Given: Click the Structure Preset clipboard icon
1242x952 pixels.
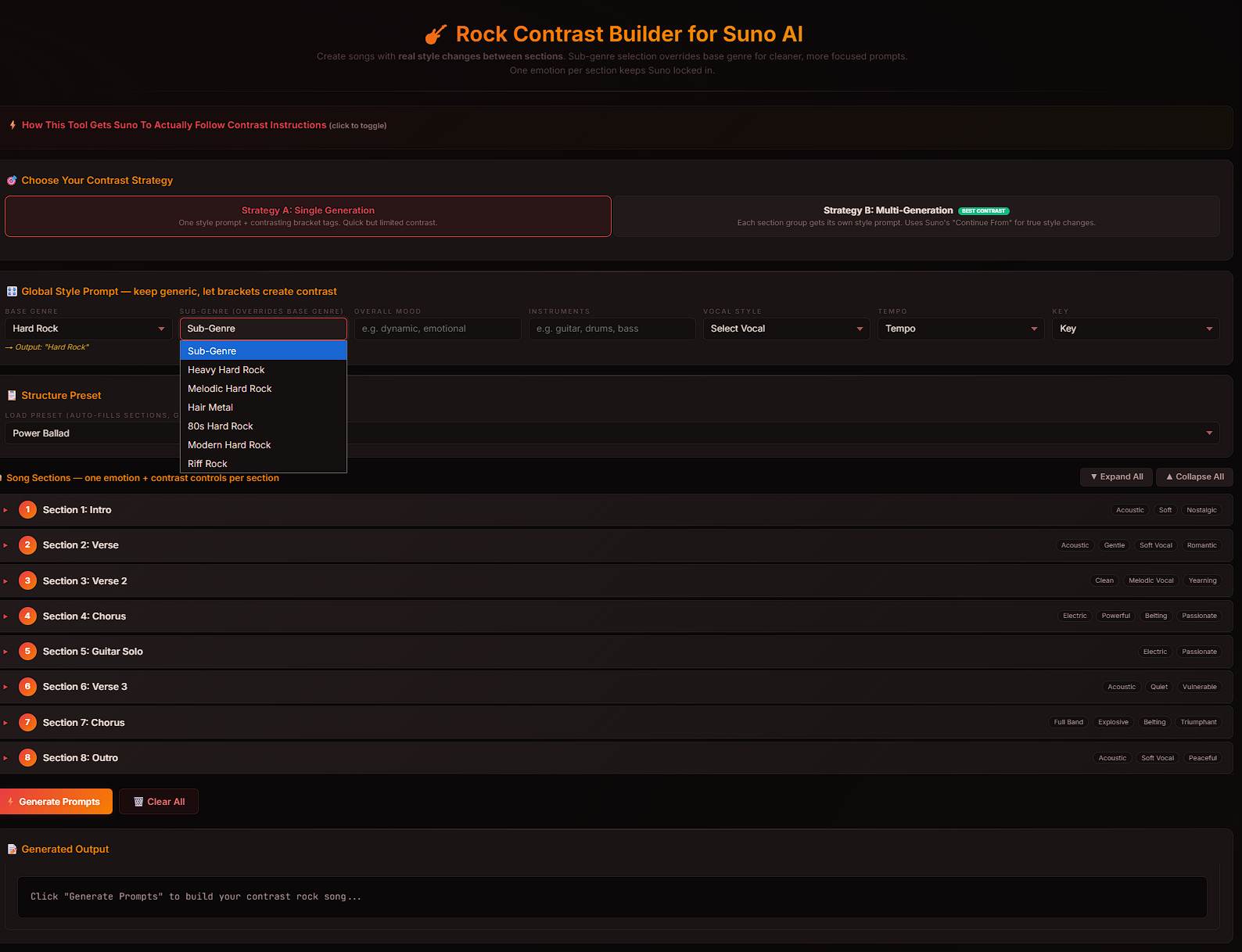Looking at the screenshot, I should [12, 396].
